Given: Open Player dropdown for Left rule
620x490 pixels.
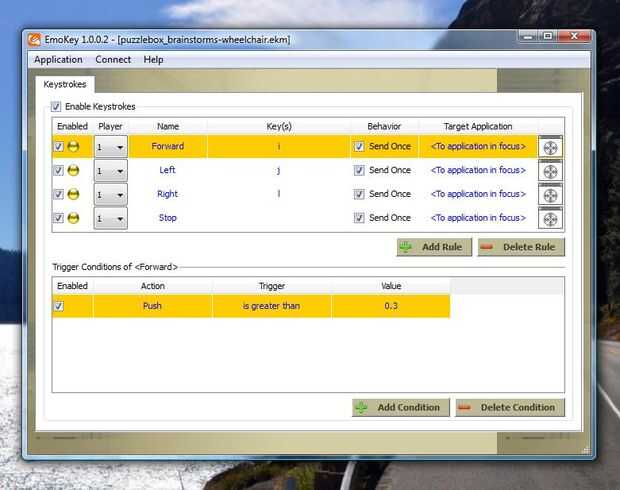Looking at the screenshot, I should tap(111, 171).
